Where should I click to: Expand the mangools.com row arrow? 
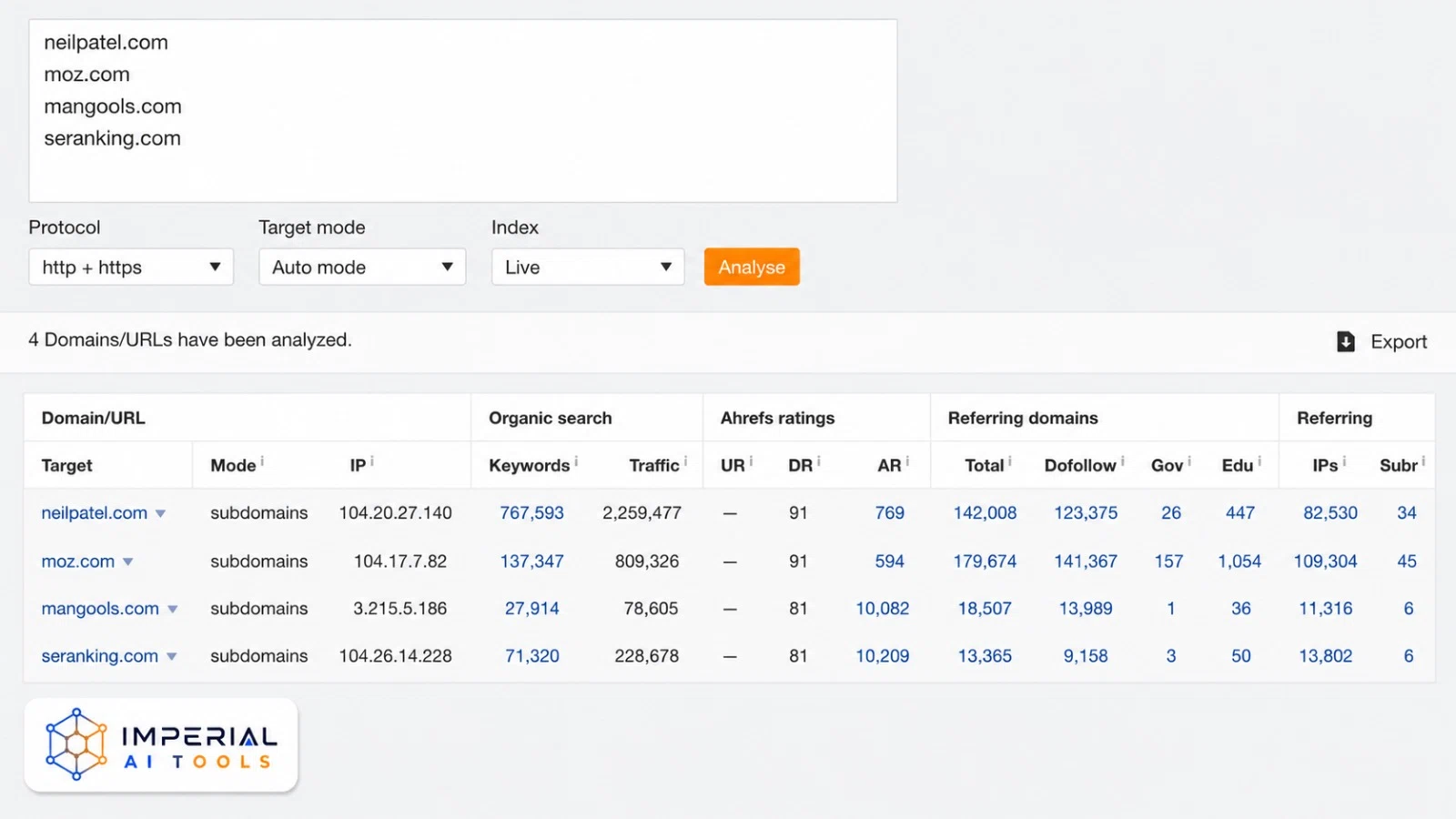click(x=172, y=609)
